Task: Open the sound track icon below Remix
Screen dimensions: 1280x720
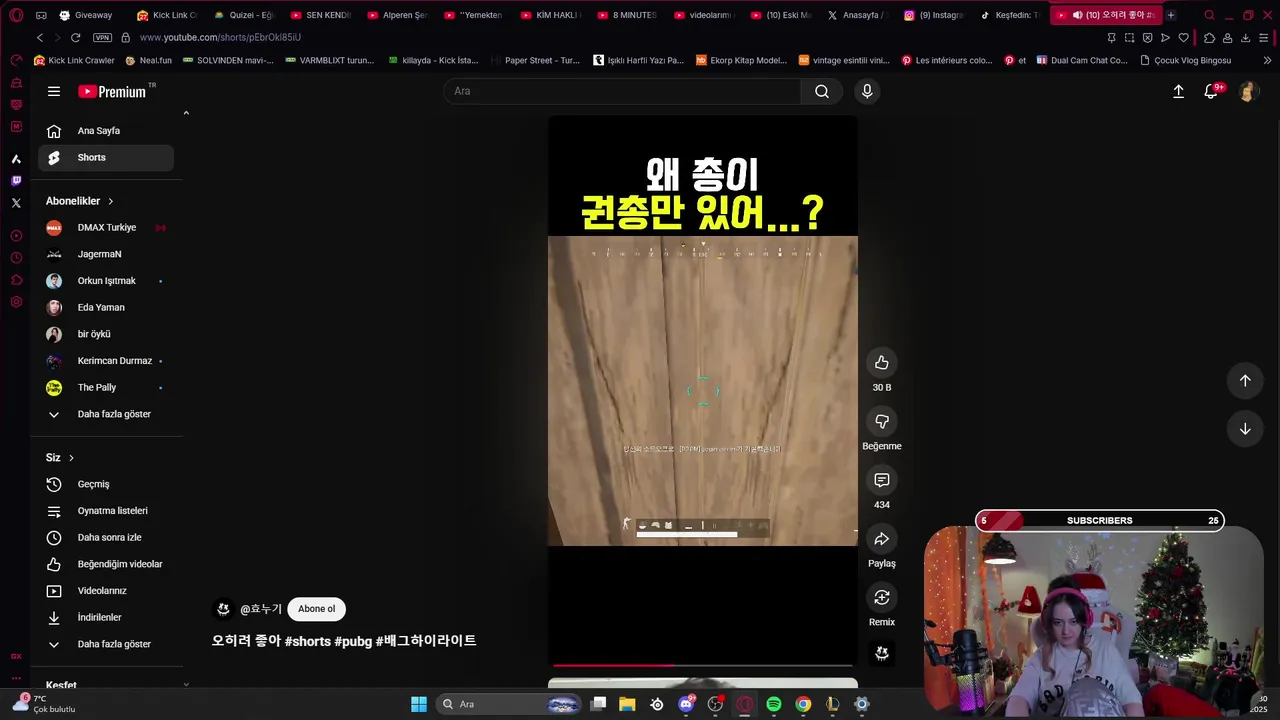Action: point(881,653)
